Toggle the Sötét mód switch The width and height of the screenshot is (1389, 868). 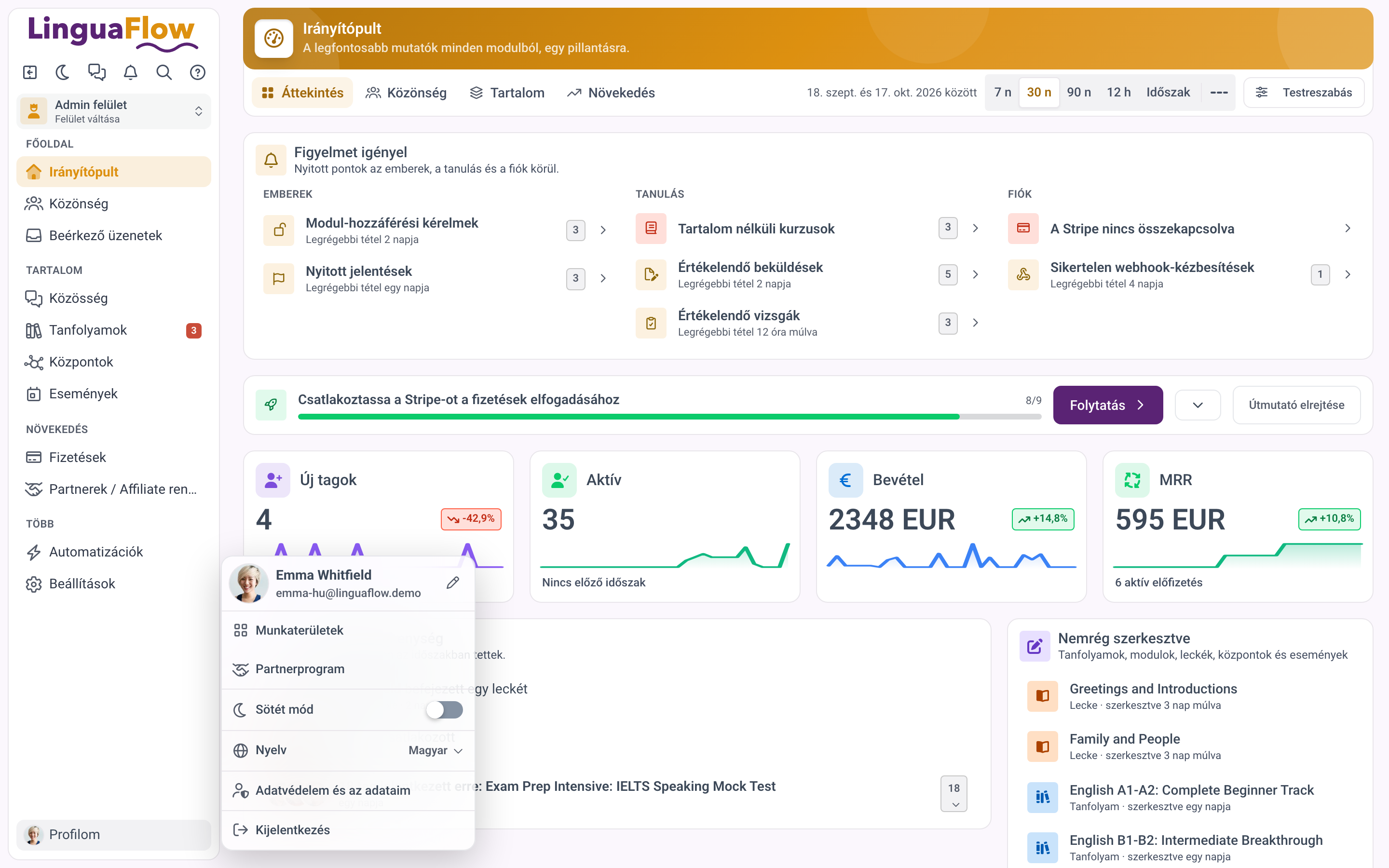coord(444,709)
